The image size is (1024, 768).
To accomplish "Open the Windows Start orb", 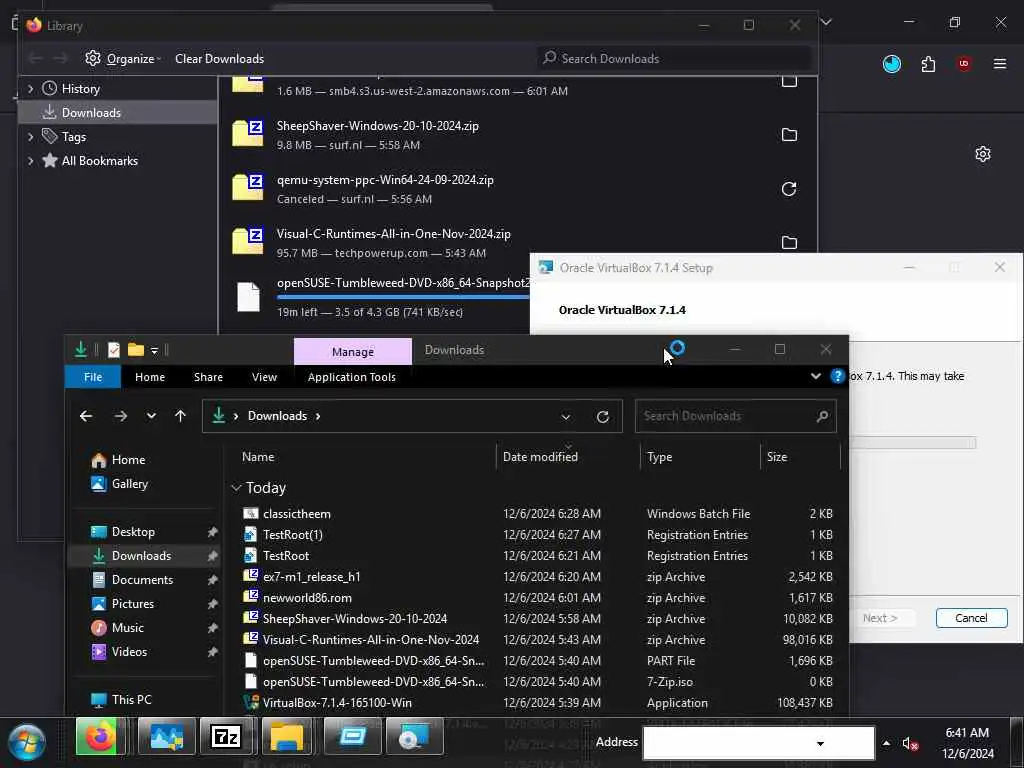I will 27,741.
